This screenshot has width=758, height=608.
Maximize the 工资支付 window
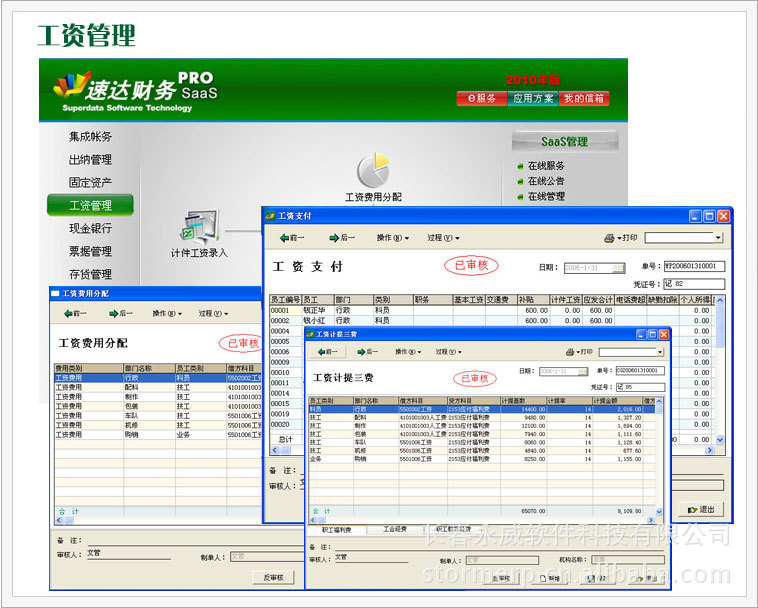pos(709,216)
